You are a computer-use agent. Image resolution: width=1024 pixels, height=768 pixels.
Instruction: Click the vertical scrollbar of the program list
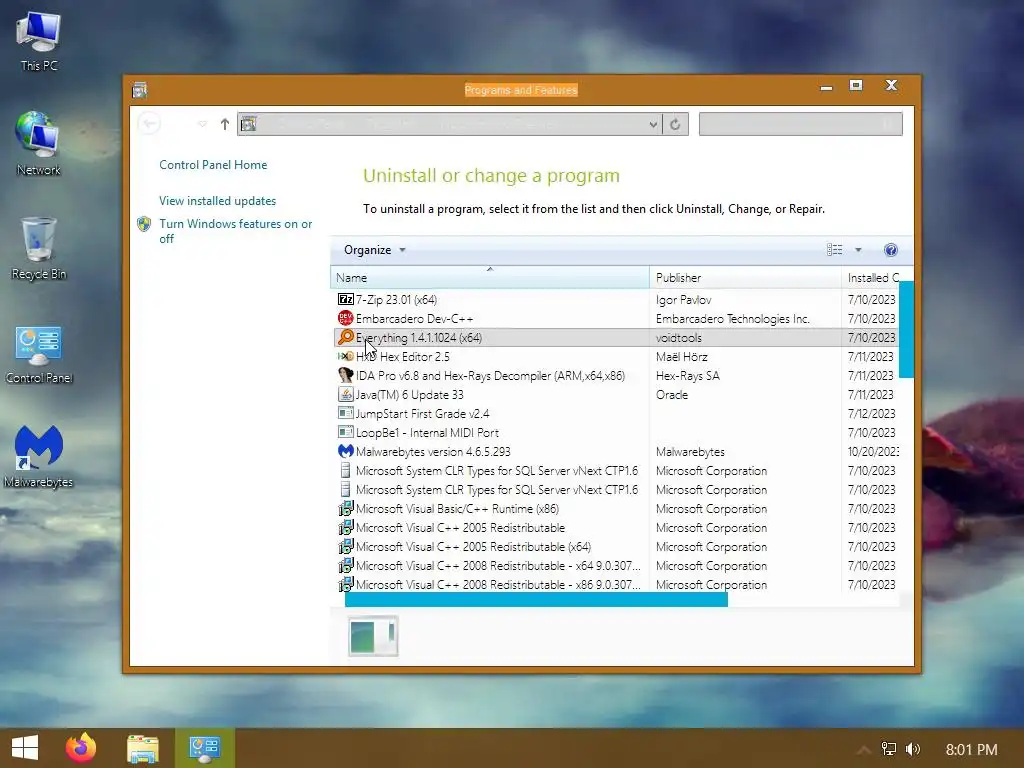[906, 329]
